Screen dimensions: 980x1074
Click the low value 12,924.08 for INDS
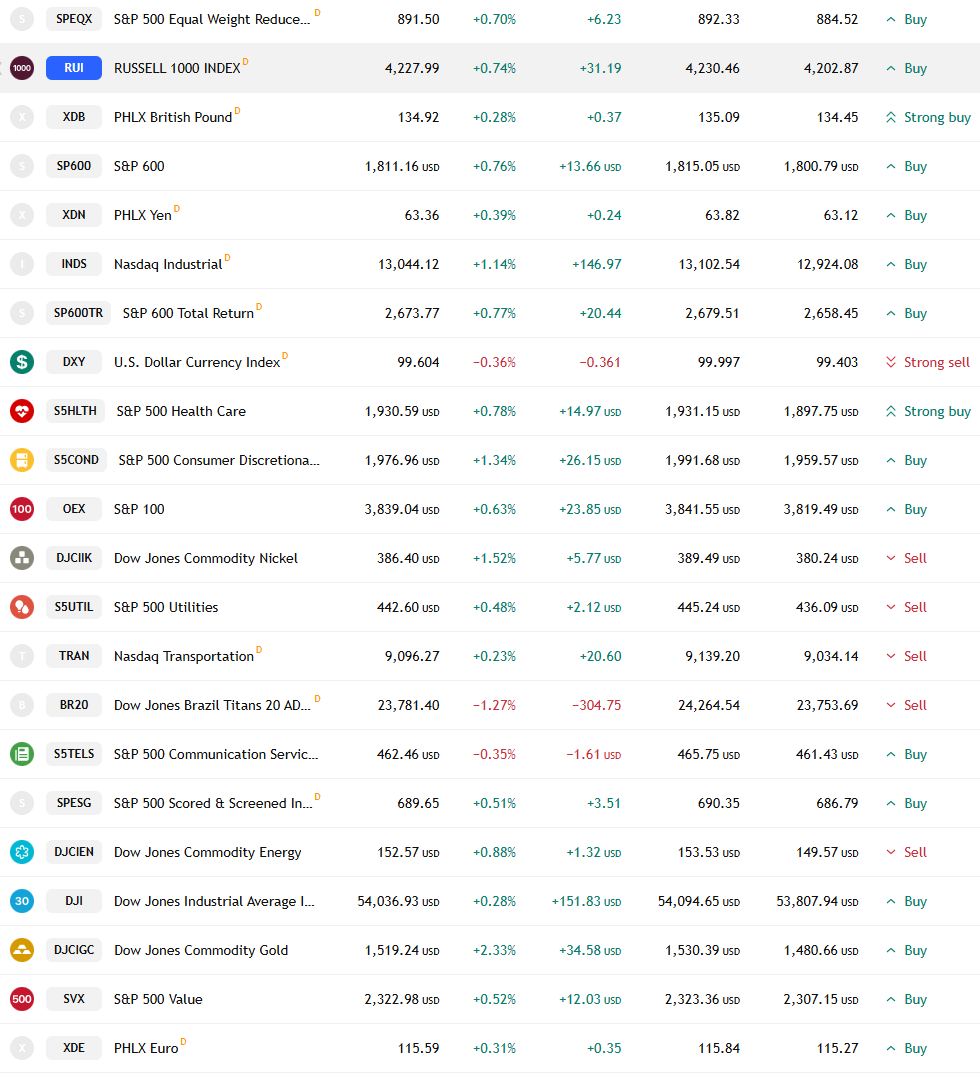[827, 264]
